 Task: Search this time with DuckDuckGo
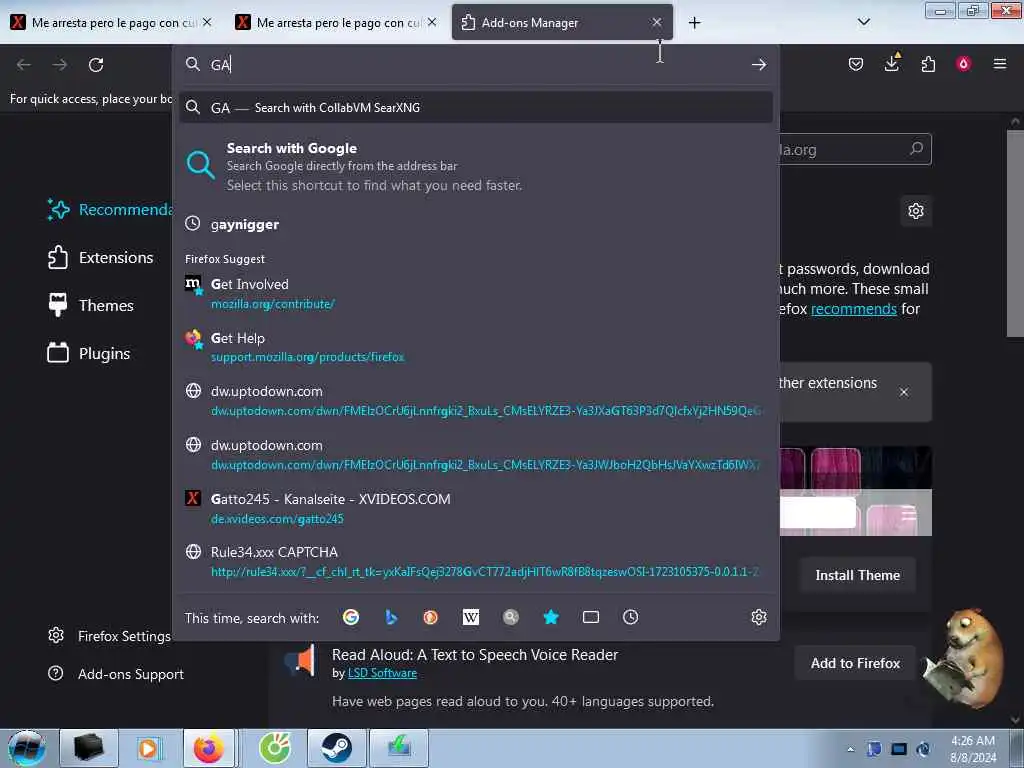tap(430, 617)
